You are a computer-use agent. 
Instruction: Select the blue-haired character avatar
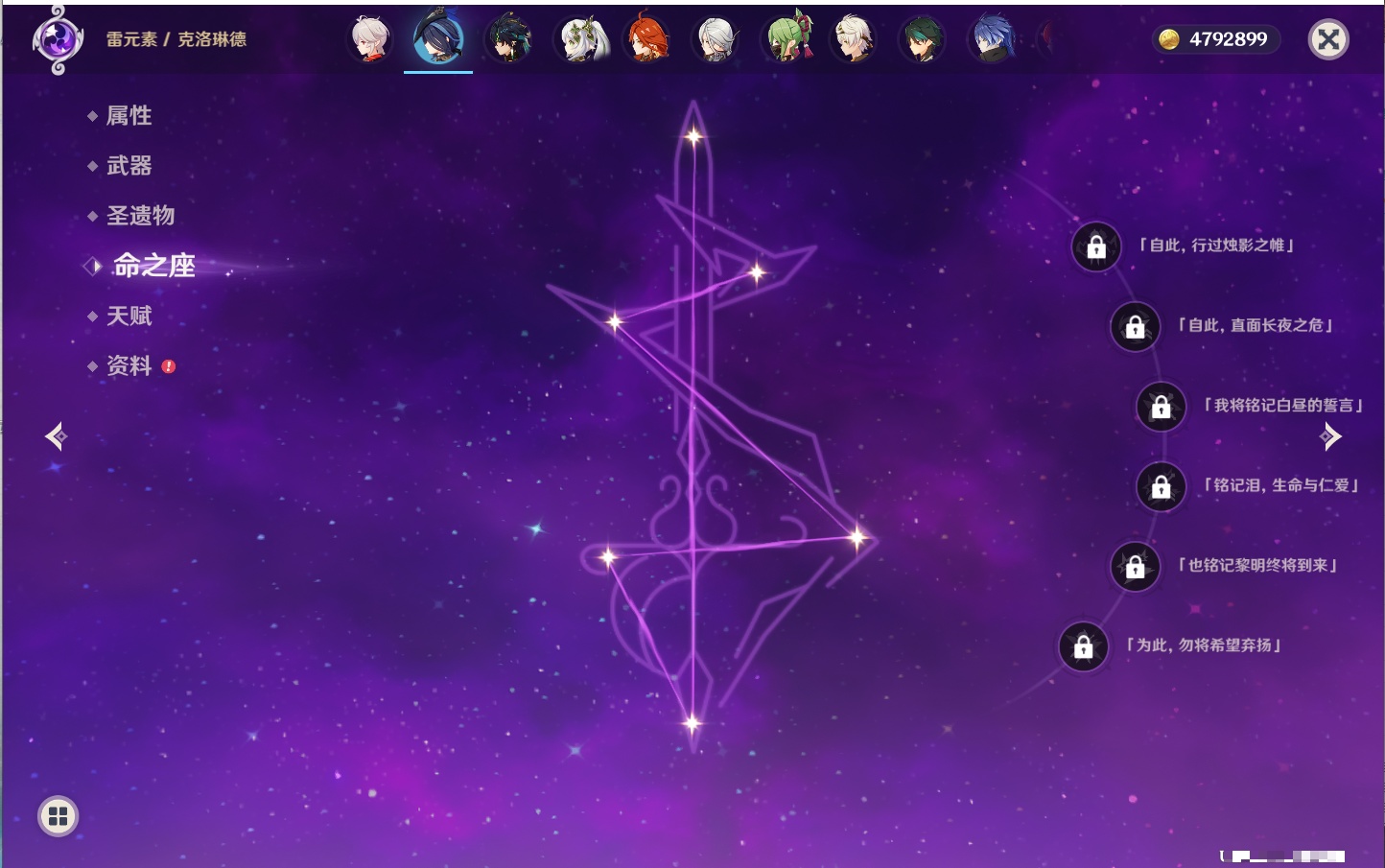[x=994, y=39]
